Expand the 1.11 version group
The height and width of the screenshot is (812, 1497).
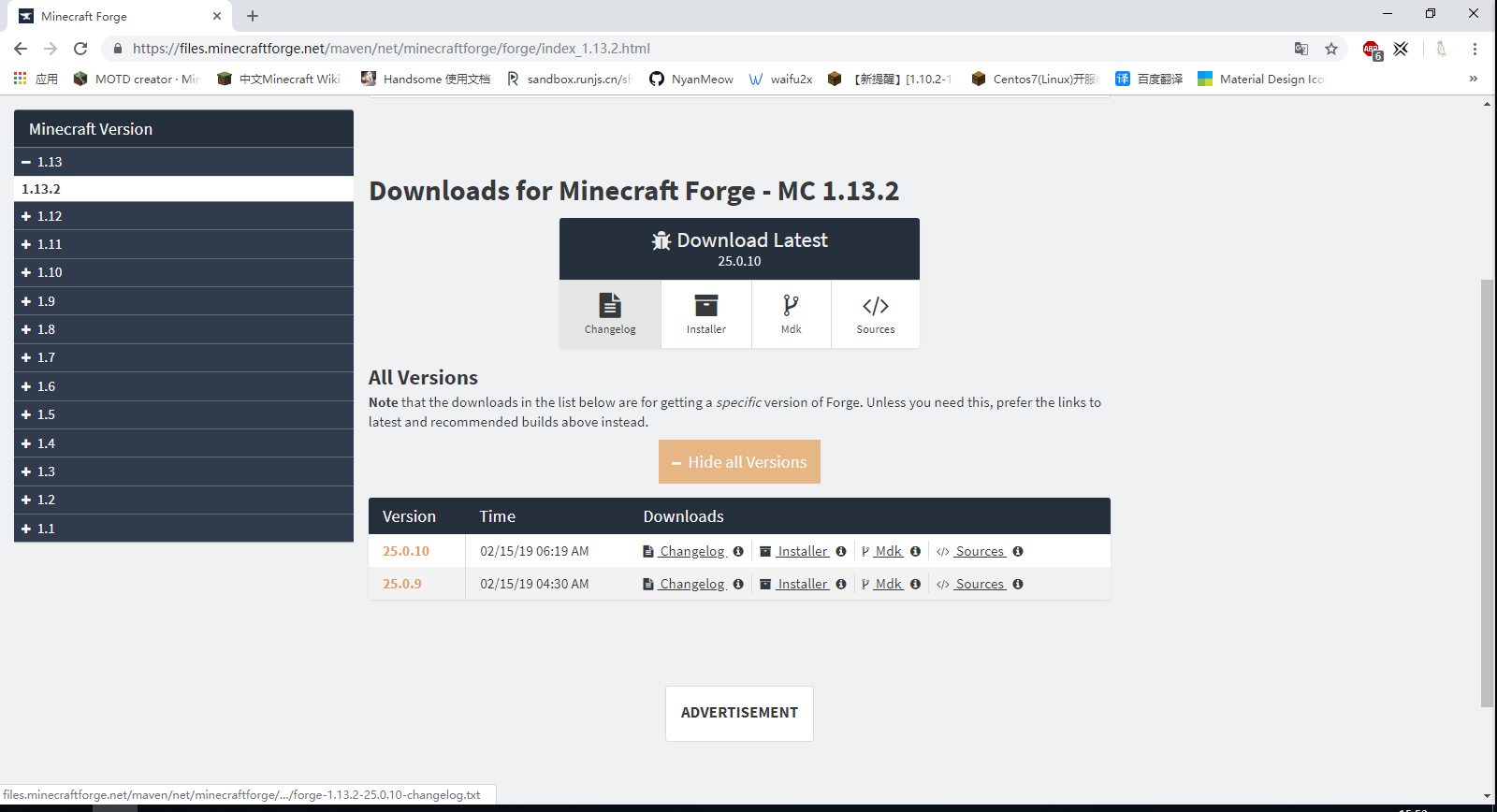(183, 244)
